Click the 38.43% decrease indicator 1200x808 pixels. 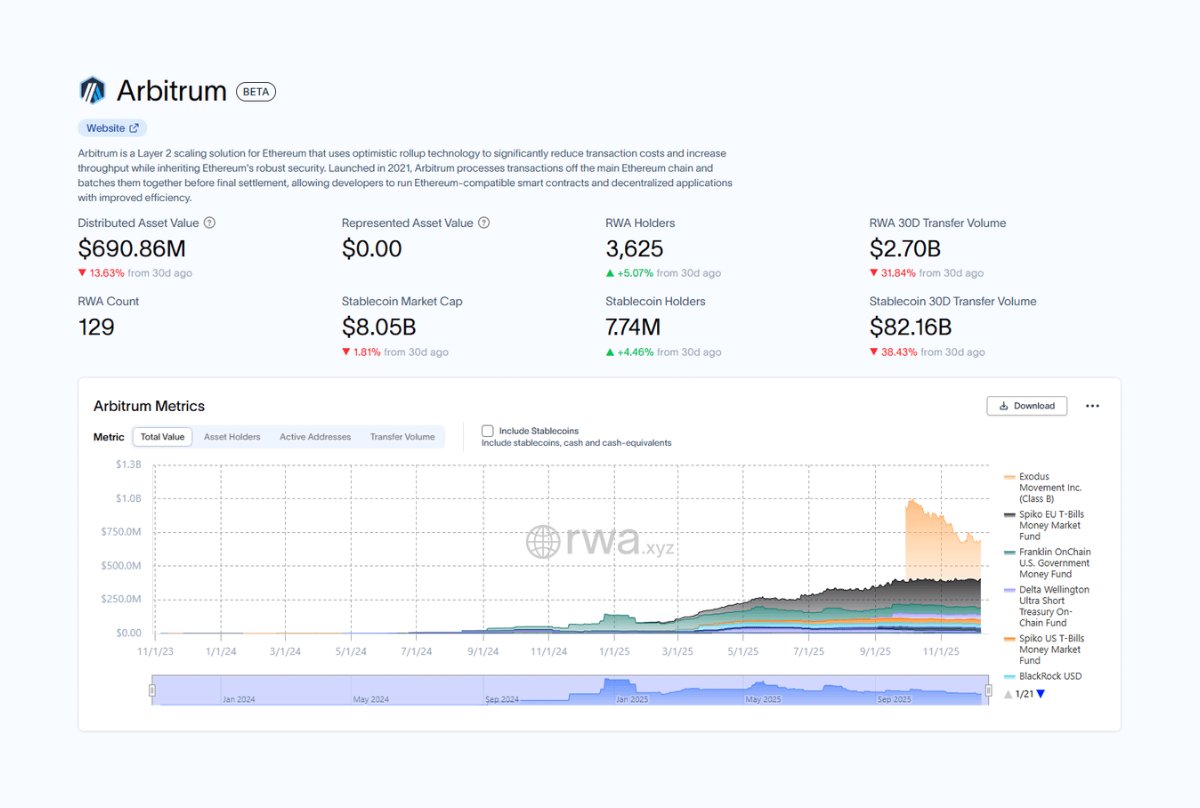pyautogui.click(x=893, y=352)
